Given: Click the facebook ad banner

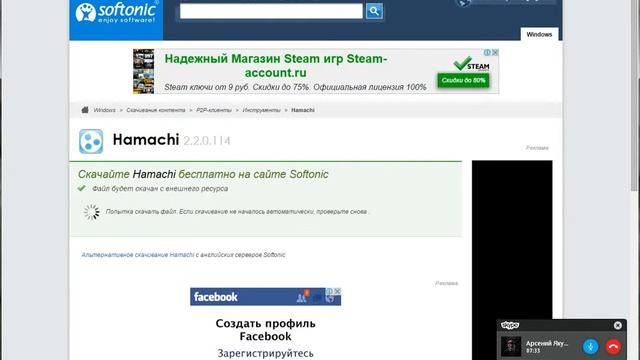Looking at the screenshot, I should [265, 297].
